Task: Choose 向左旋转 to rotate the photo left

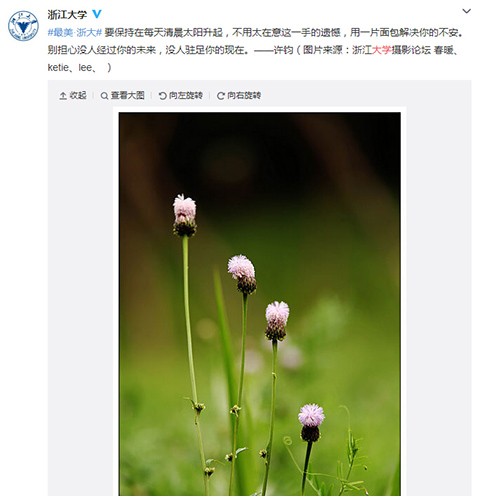Action: (186, 96)
